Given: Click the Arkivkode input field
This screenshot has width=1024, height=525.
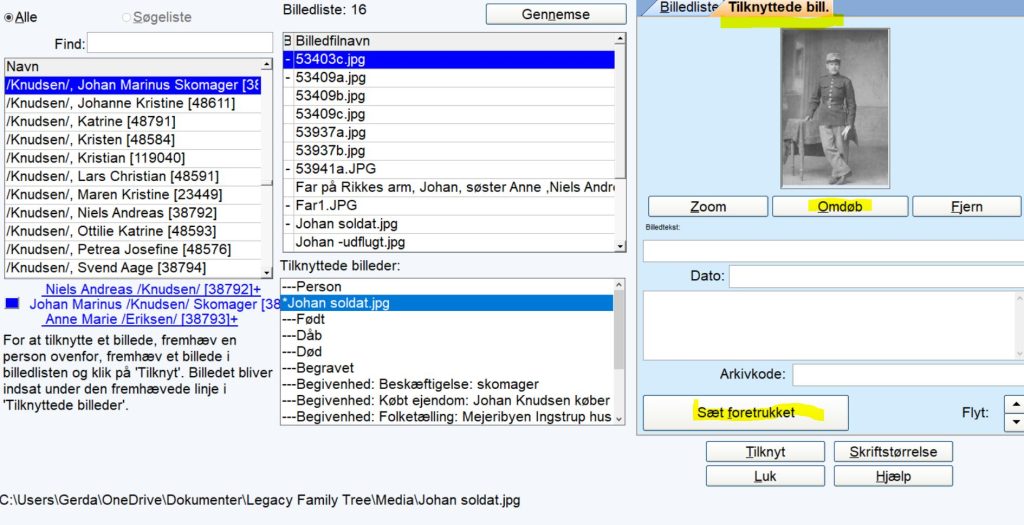Looking at the screenshot, I should tap(908, 375).
